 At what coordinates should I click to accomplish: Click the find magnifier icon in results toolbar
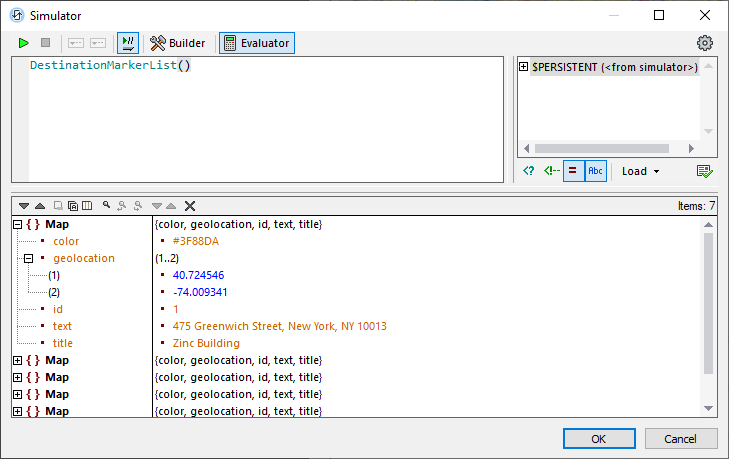[x=106, y=206]
